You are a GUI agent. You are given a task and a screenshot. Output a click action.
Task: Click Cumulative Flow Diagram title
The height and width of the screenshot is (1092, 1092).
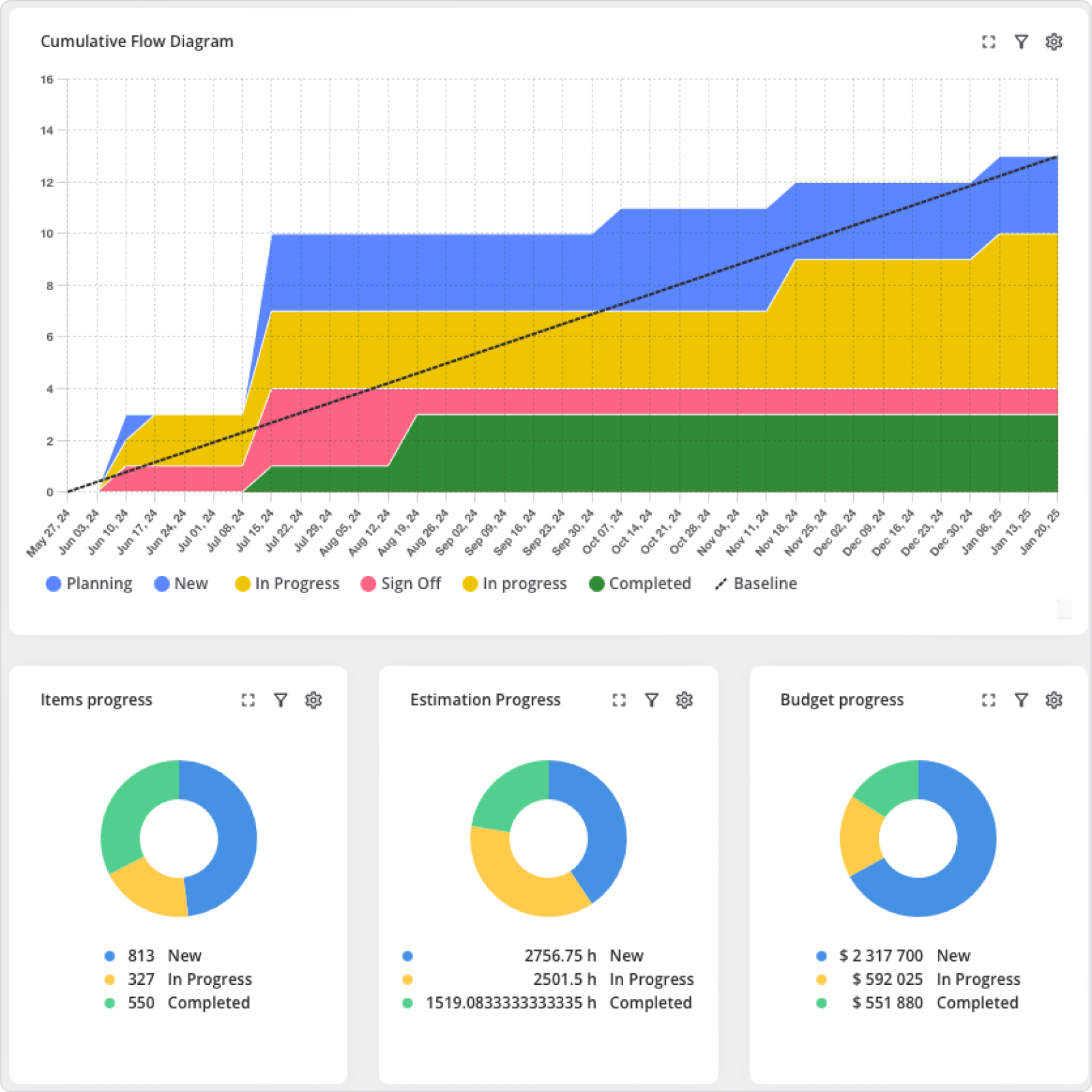137,42
